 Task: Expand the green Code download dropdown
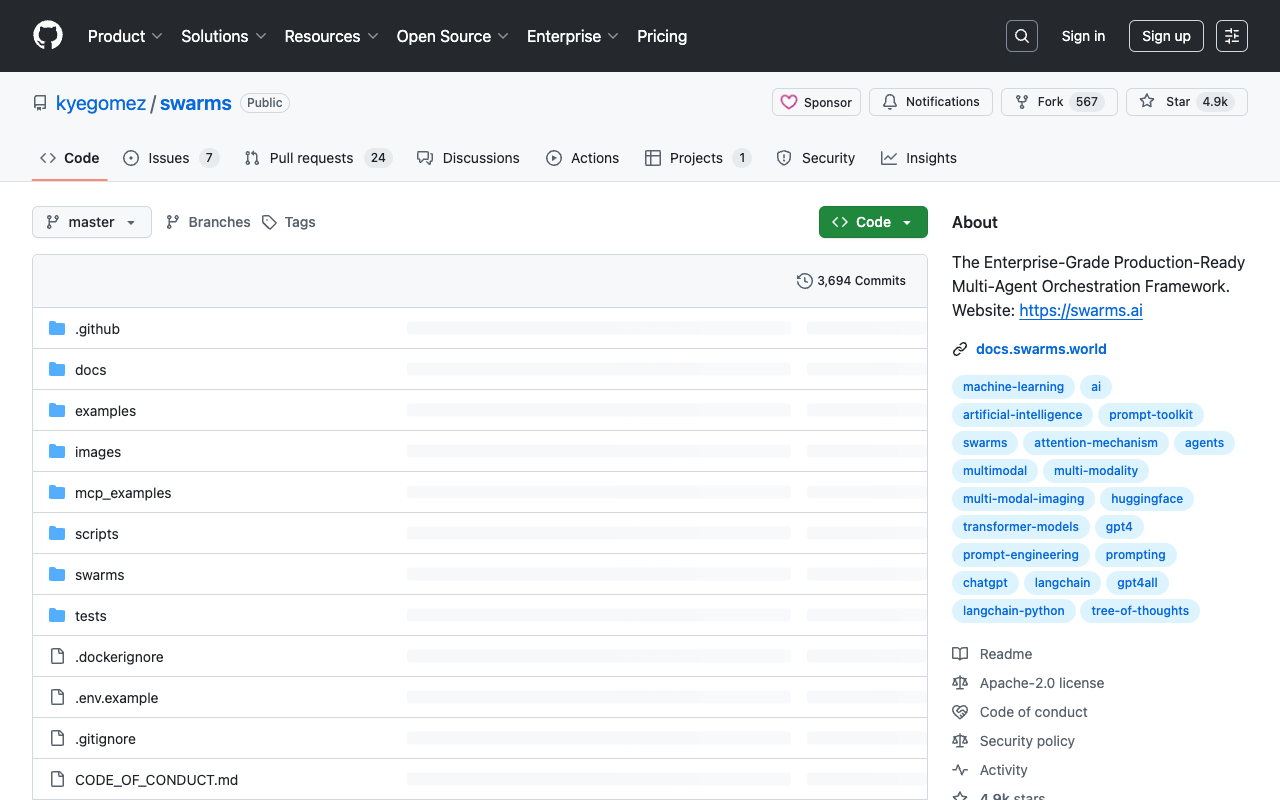(873, 222)
